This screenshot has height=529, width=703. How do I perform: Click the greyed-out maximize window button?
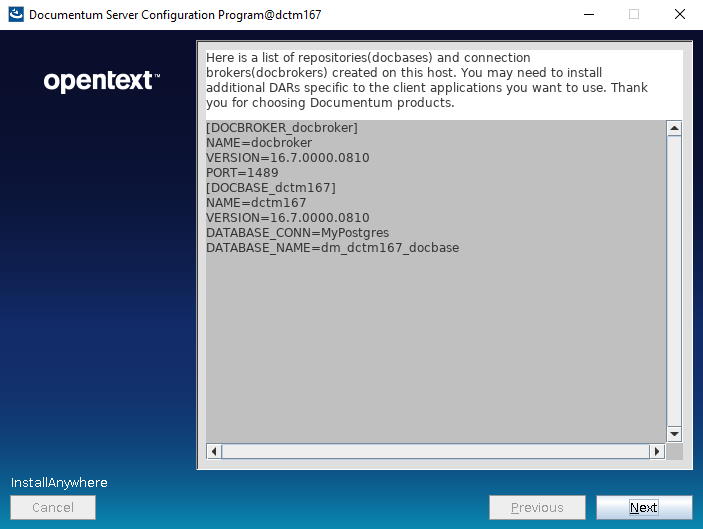pos(633,15)
